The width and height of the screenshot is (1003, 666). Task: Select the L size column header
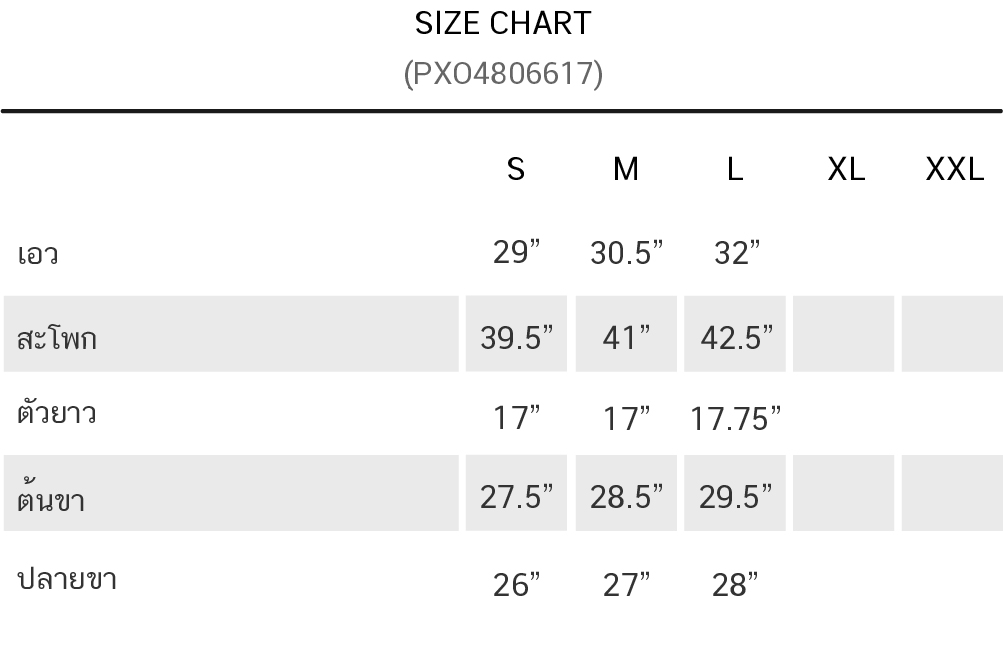coord(735,169)
